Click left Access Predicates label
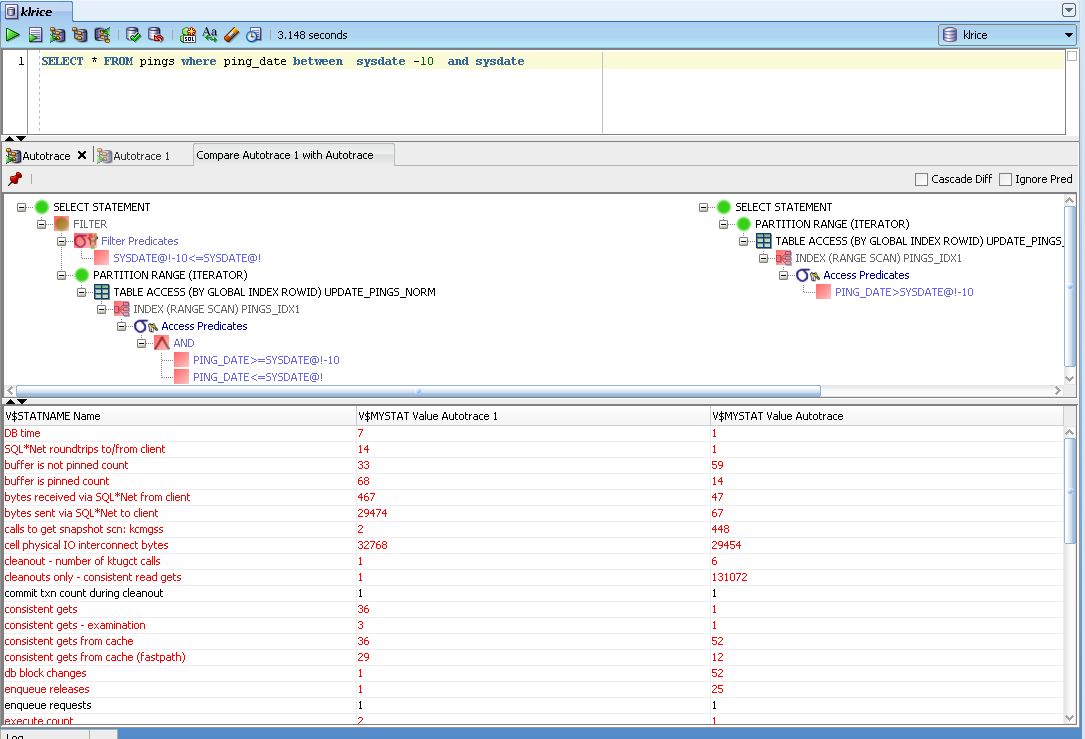1085x739 pixels. [204, 326]
